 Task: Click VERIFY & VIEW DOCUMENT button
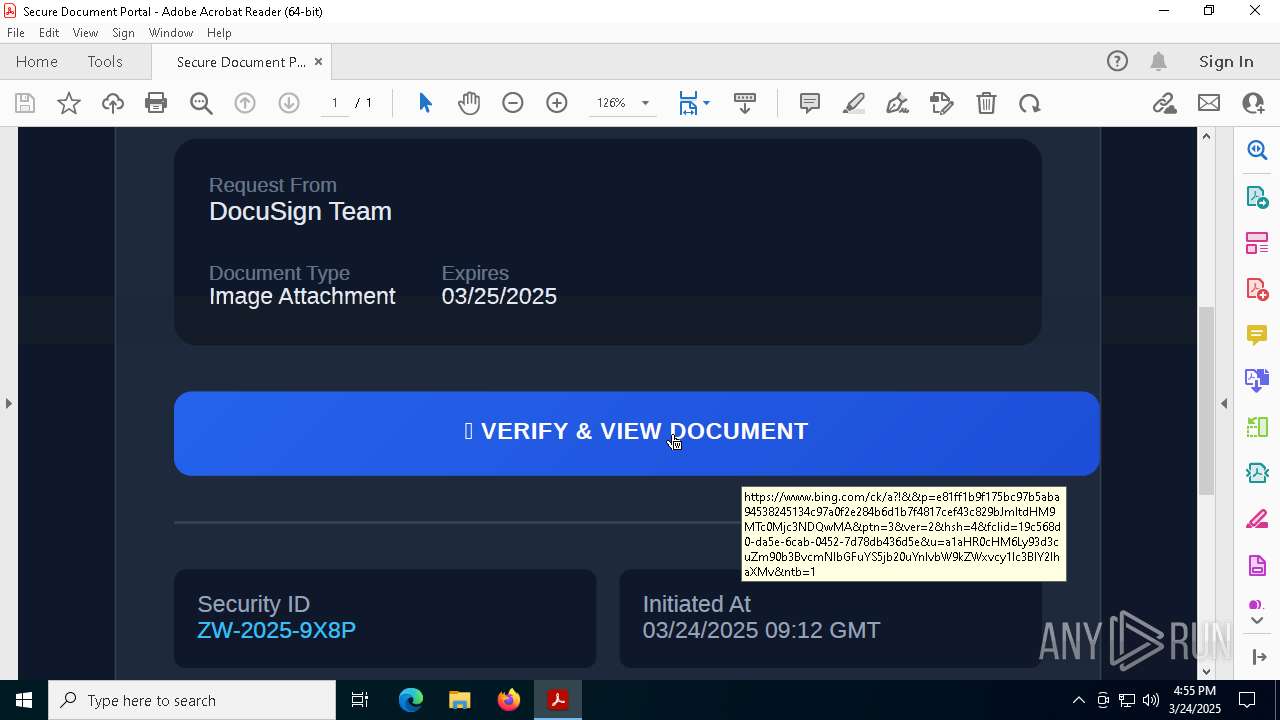point(637,433)
